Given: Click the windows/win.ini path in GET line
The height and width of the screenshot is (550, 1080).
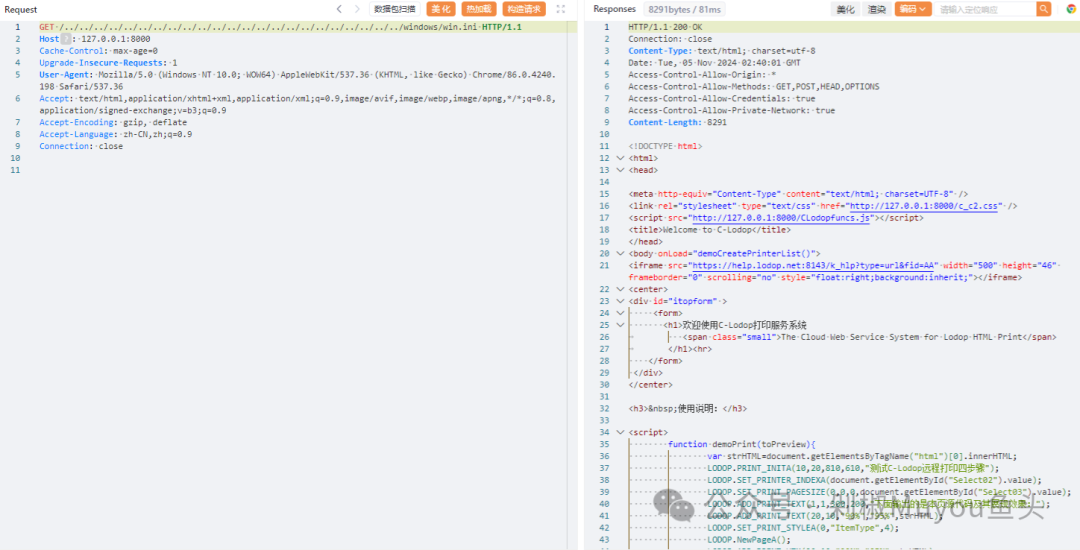Looking at the screenshot, I should click(x=439, y=28).
